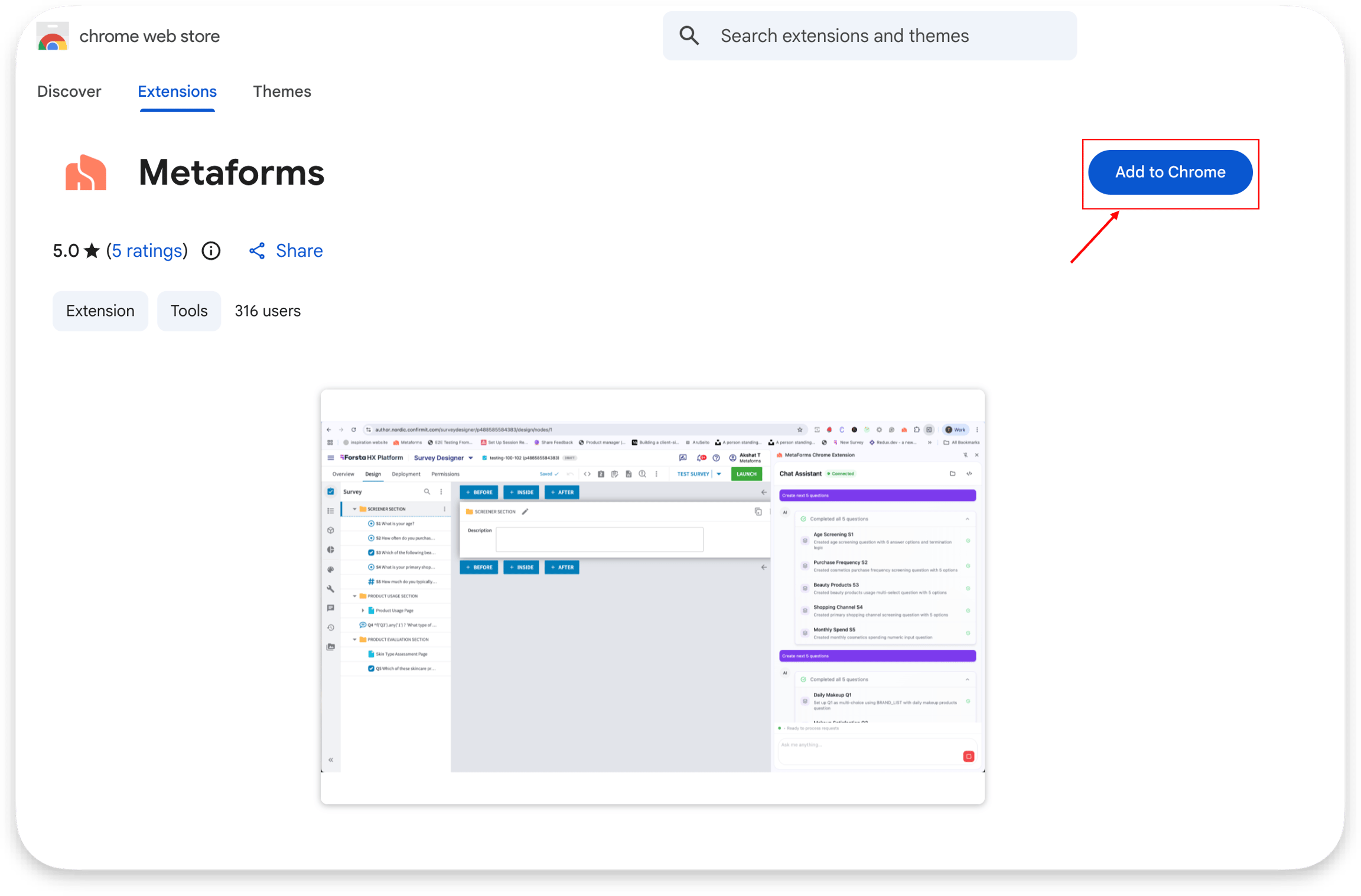1361x896 pixels.
Task: Click the search magnifier icon
Action: point(689,36)
